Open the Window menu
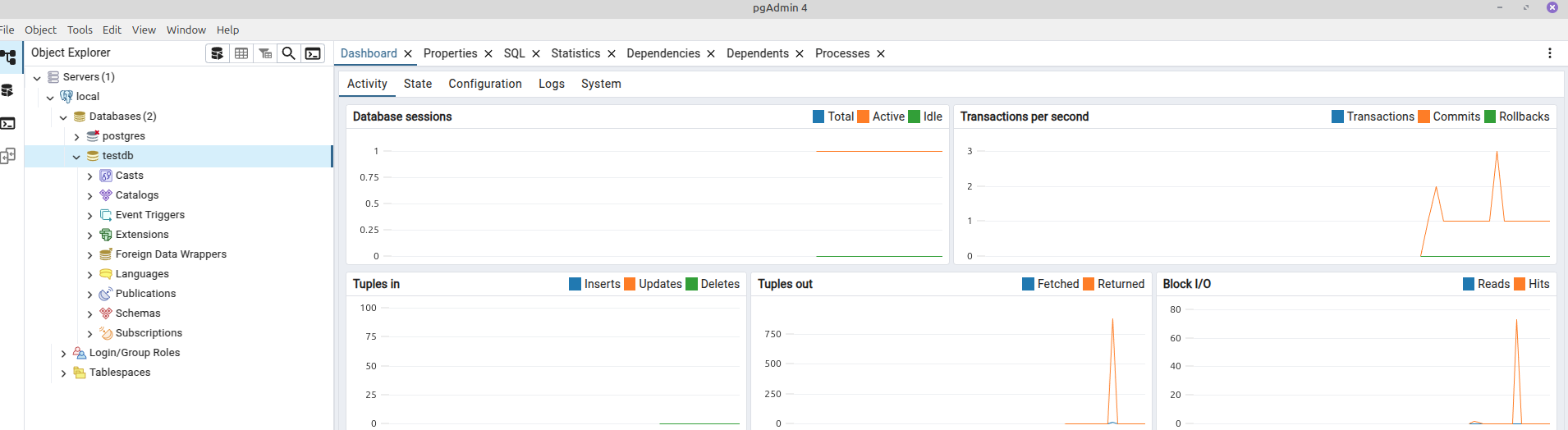This screenshot has width=1568, height=430. [x=186, y=30]
